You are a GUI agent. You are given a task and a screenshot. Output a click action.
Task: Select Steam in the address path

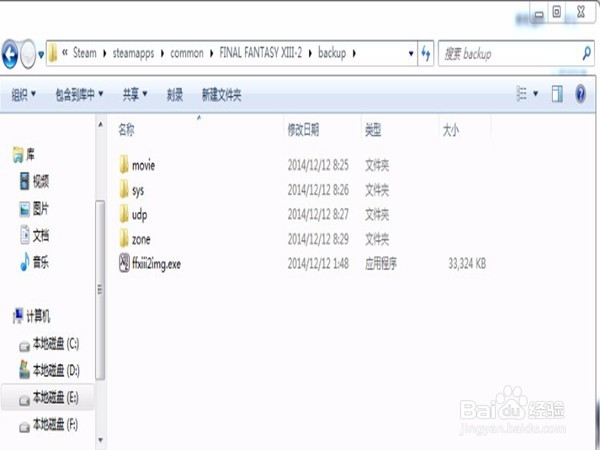pyautogui.click(x=85, y=53)
